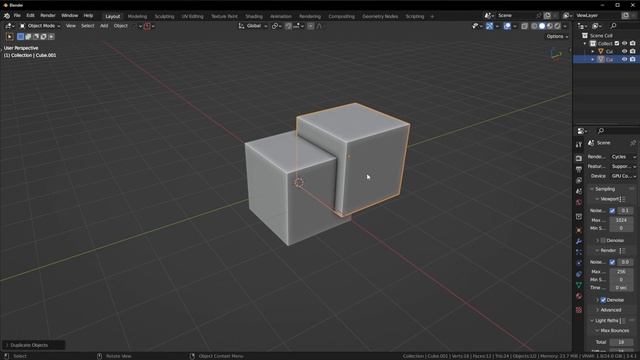The width and height of the screenshot is (640, 360).
Task: Add a workspace with the plus tab
Action: point(432,16)
